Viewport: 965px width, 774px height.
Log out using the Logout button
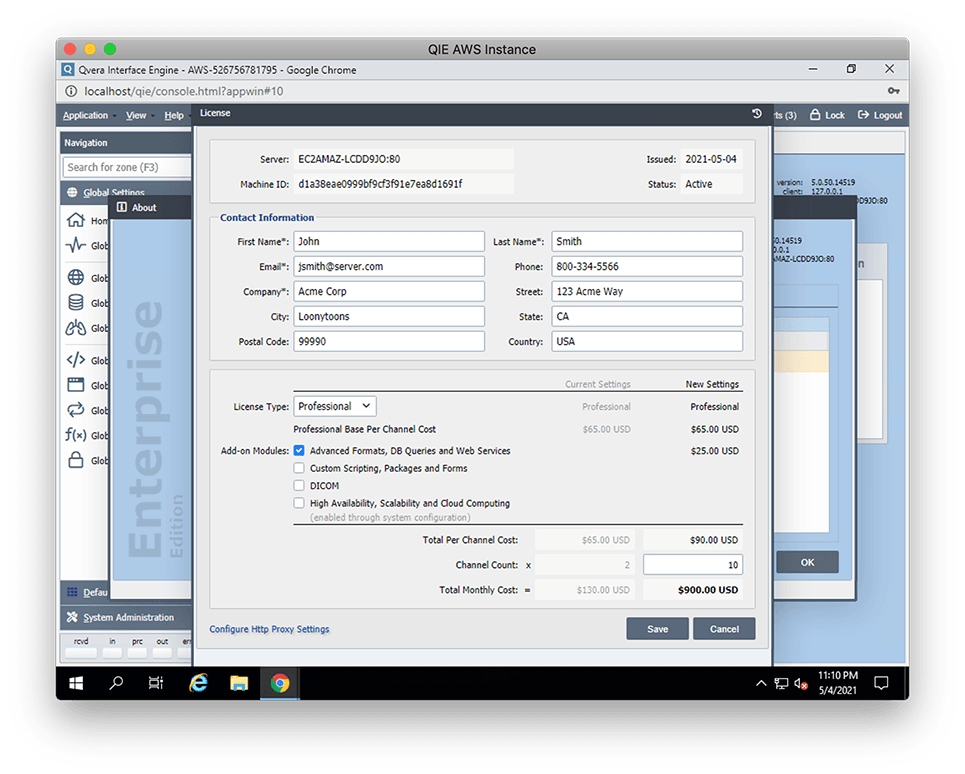coord(880,115)
